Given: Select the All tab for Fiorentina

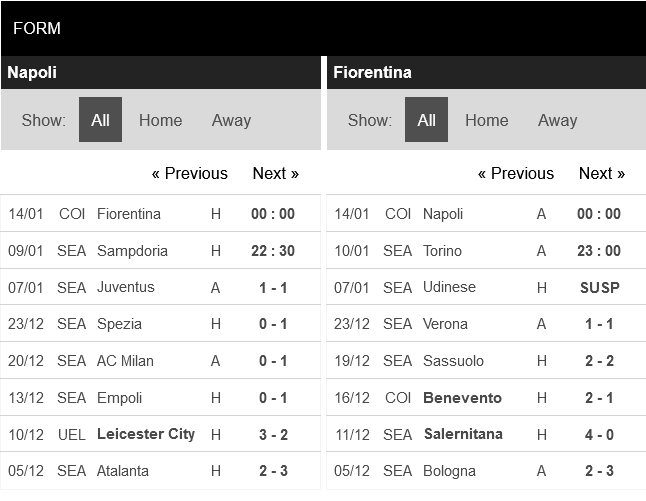Looking at the screenshot, I should (426, 120).
